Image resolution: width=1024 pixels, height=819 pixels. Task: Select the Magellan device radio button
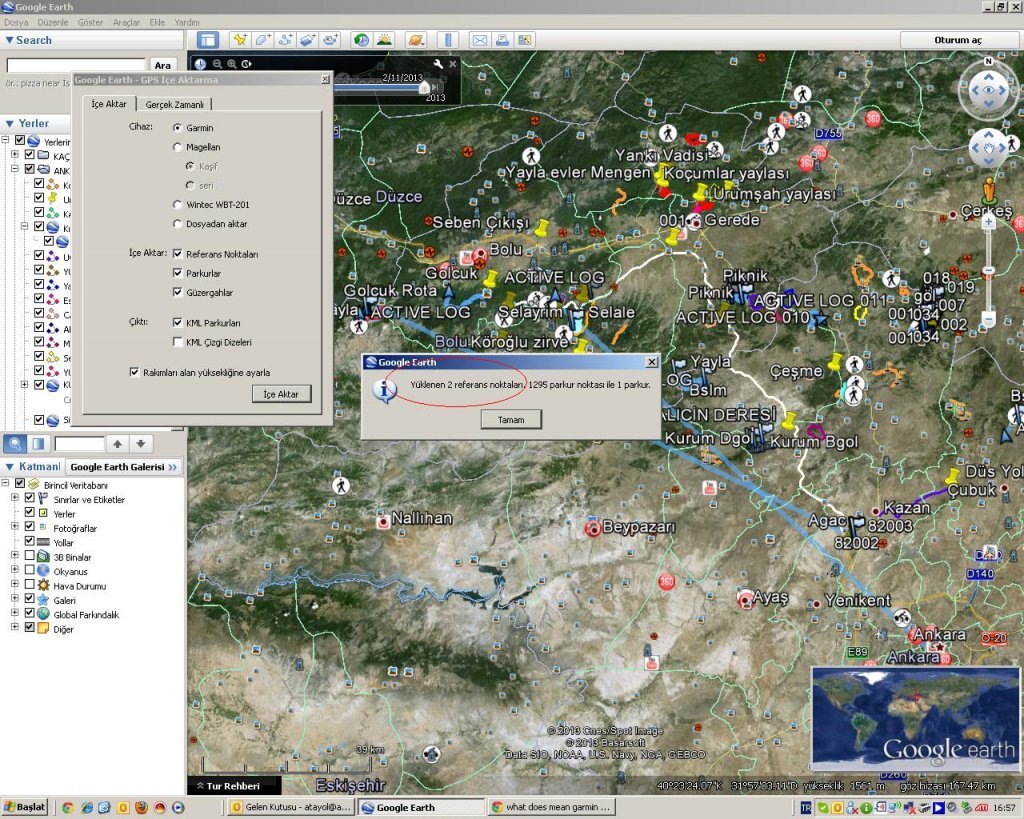click(177, 147)
